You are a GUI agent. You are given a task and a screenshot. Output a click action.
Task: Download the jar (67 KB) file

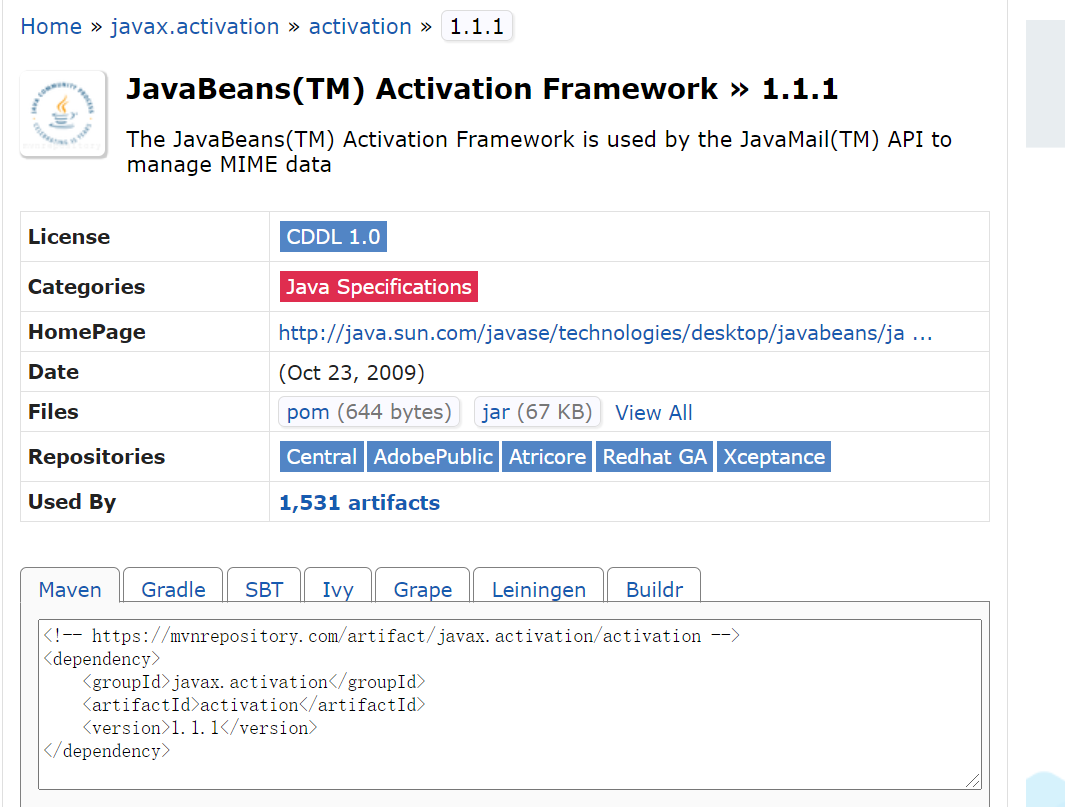[537, 412]
